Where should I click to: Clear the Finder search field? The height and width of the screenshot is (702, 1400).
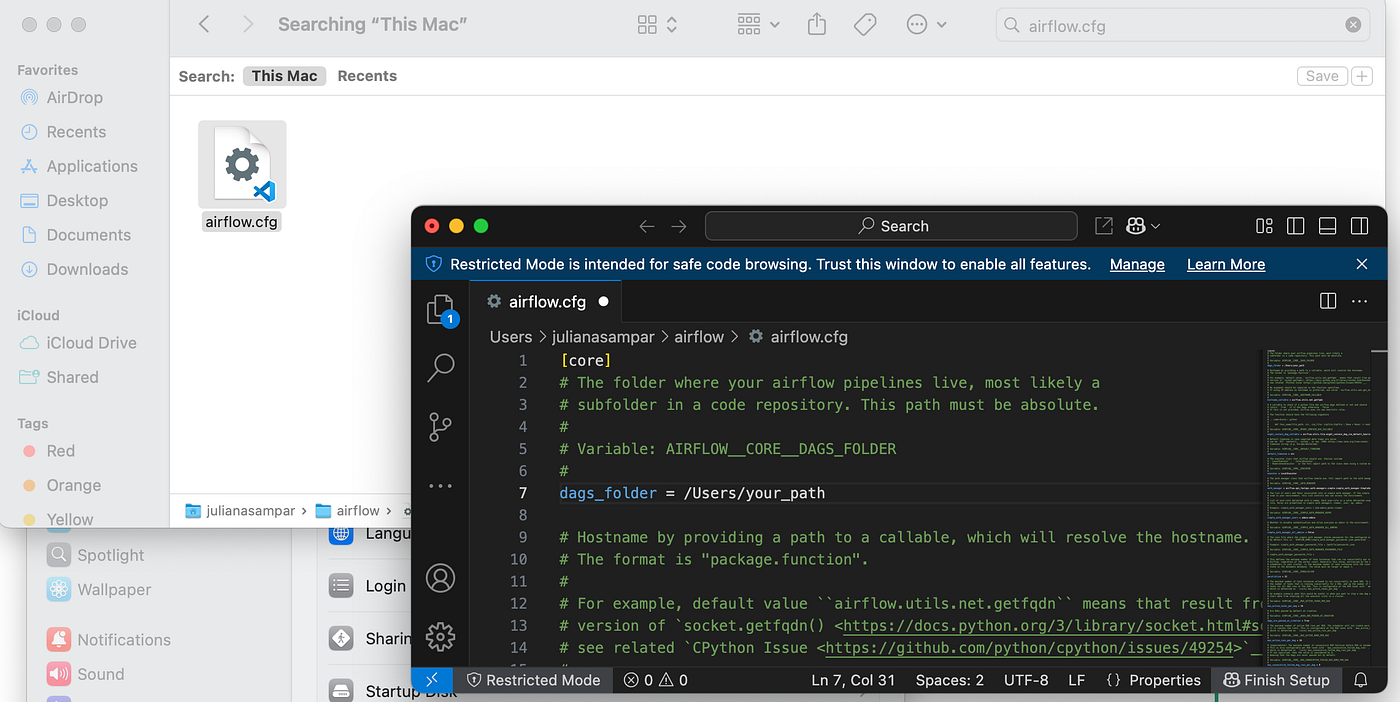click(x=1352, y=26)
